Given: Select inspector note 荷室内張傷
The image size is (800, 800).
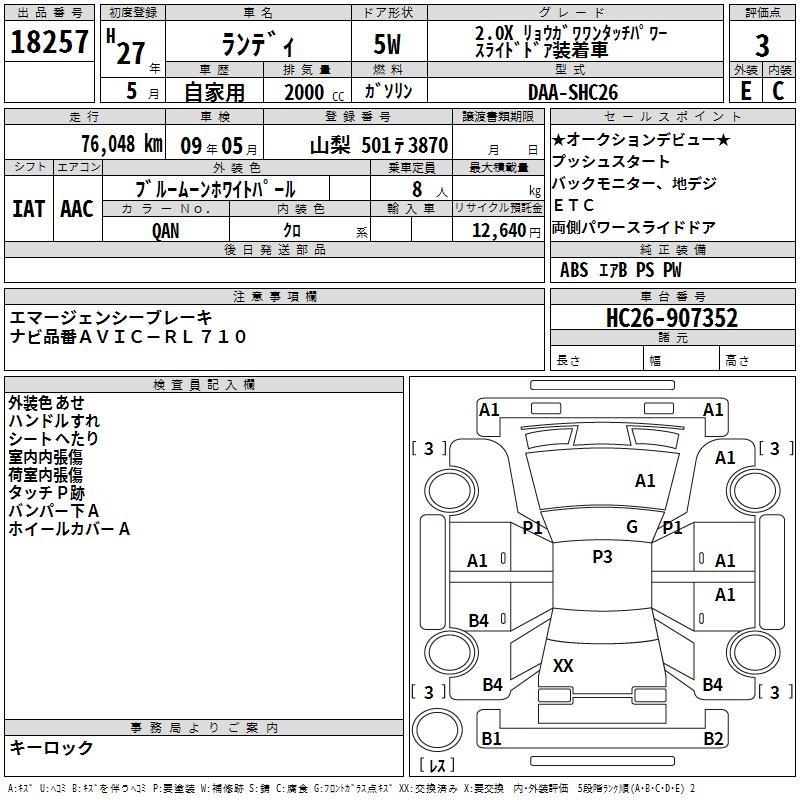Looking at the screenshot, I should 45,474.
